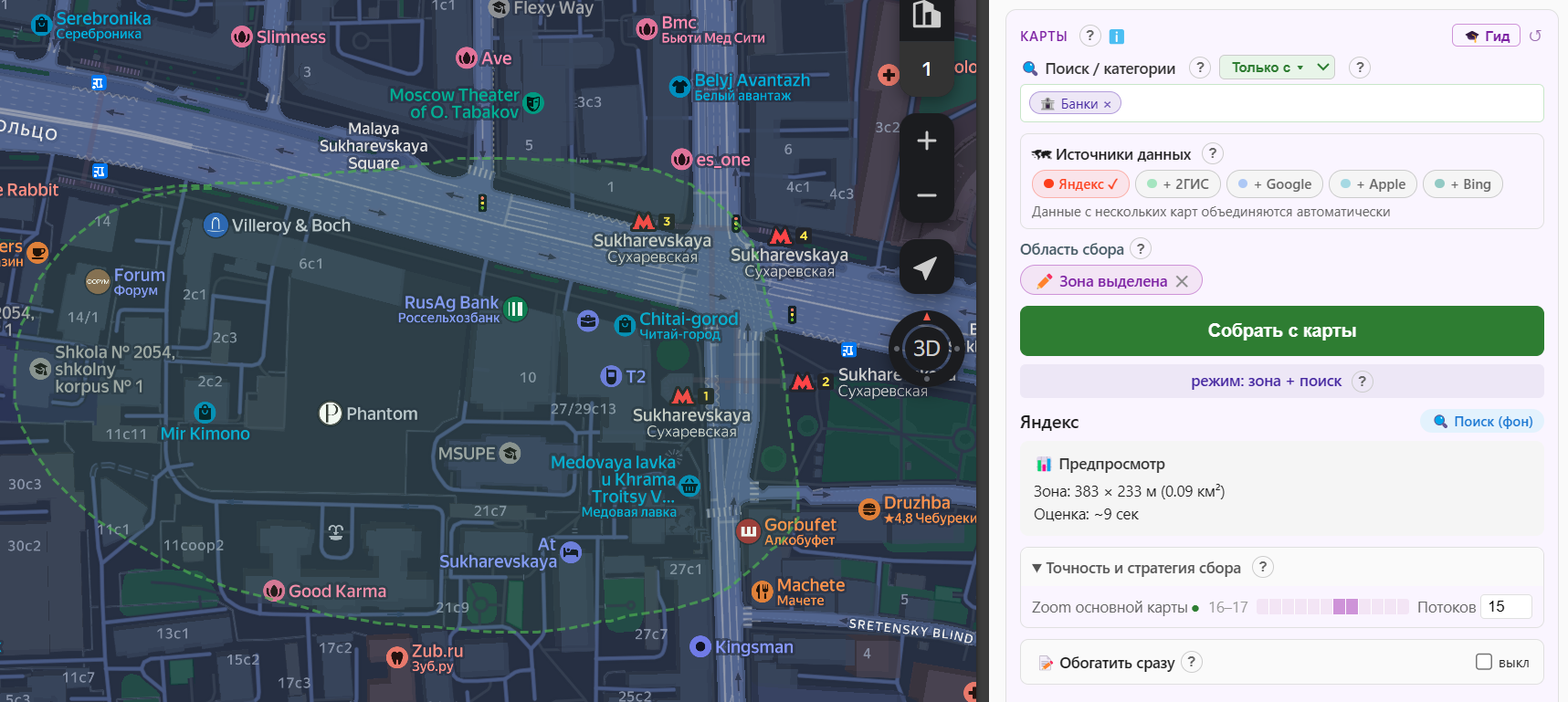Select the es_one beauty salon pin
The width and height of the screenshot is (1568, 702).
point(681,160)
